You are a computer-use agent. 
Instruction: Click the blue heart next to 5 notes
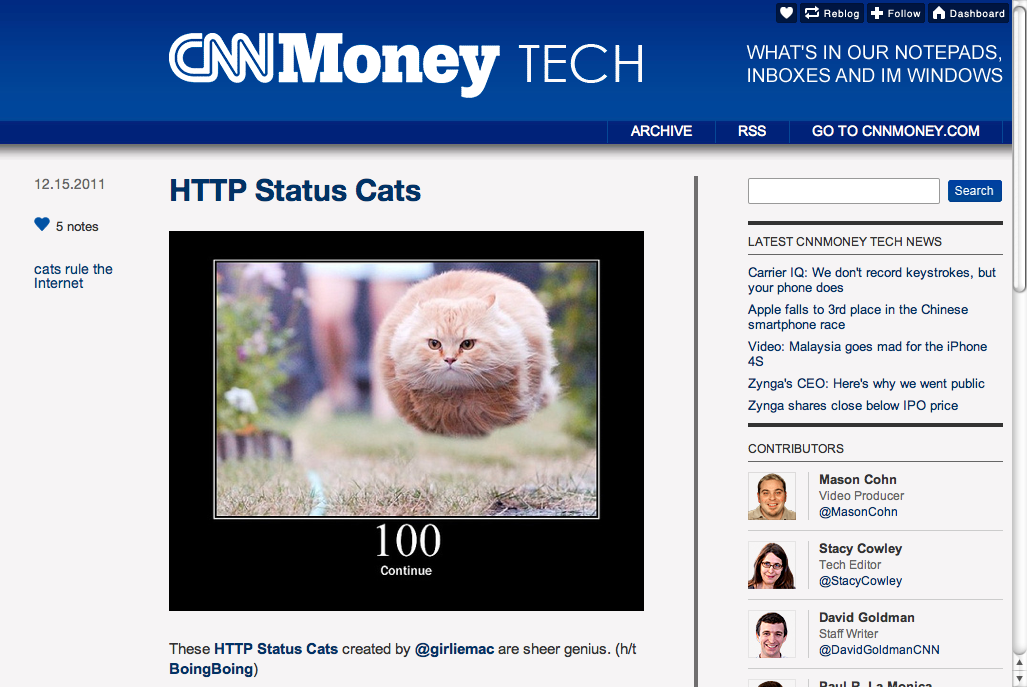click(x=42, y=225)
